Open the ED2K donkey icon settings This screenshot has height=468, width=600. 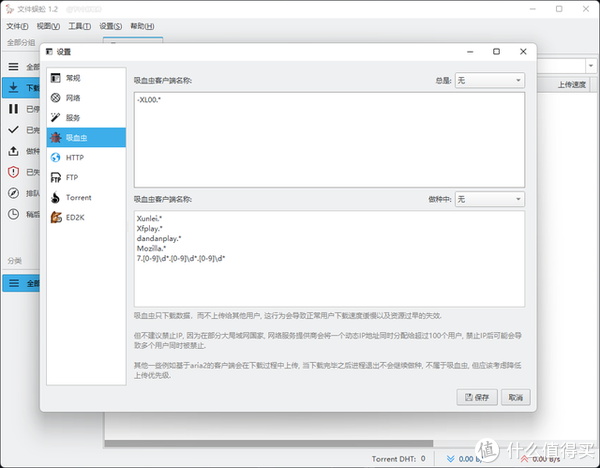(56, 217)
